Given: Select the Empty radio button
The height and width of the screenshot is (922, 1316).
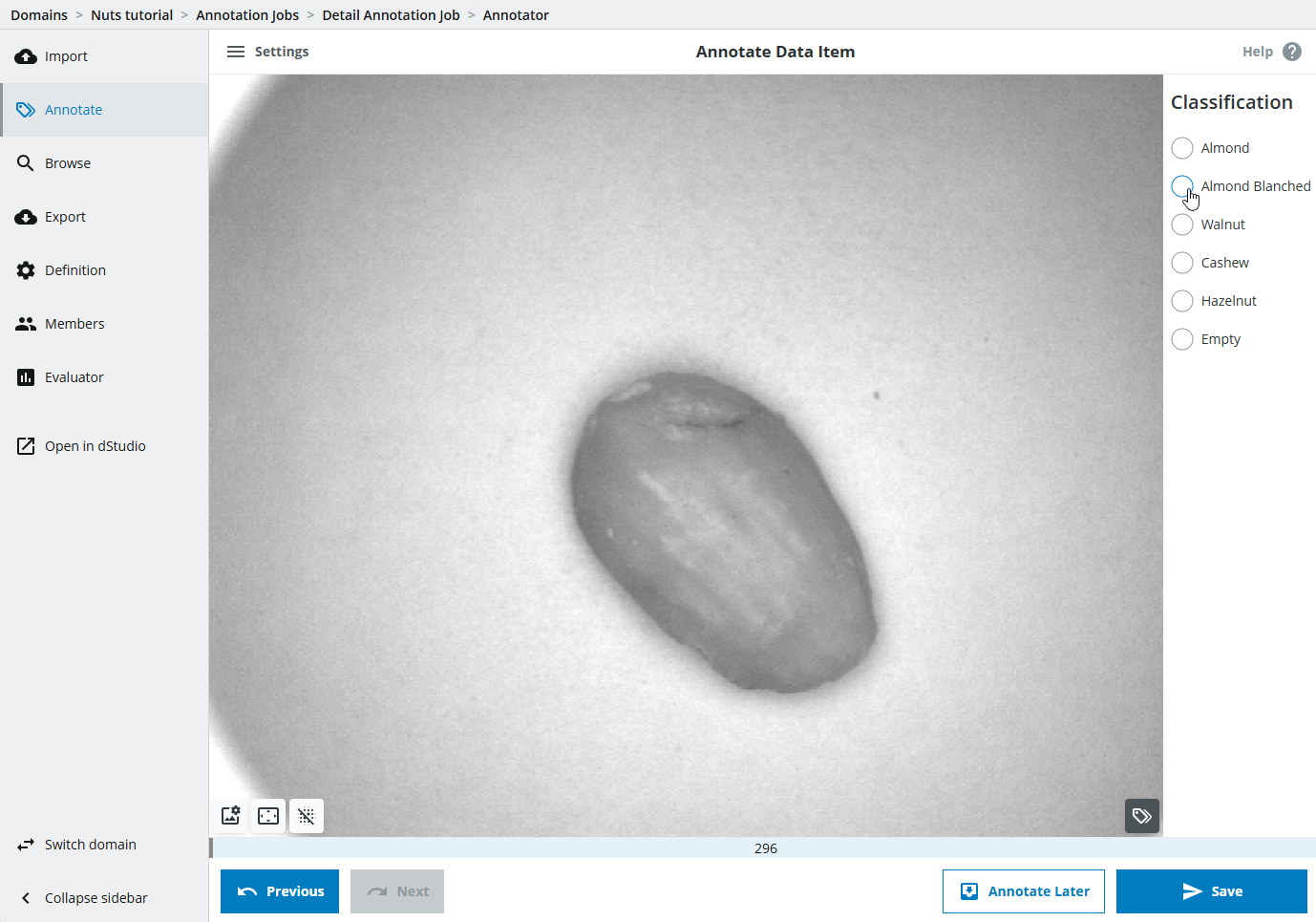Looking at the screenshot, I should tap(1182, 339).
